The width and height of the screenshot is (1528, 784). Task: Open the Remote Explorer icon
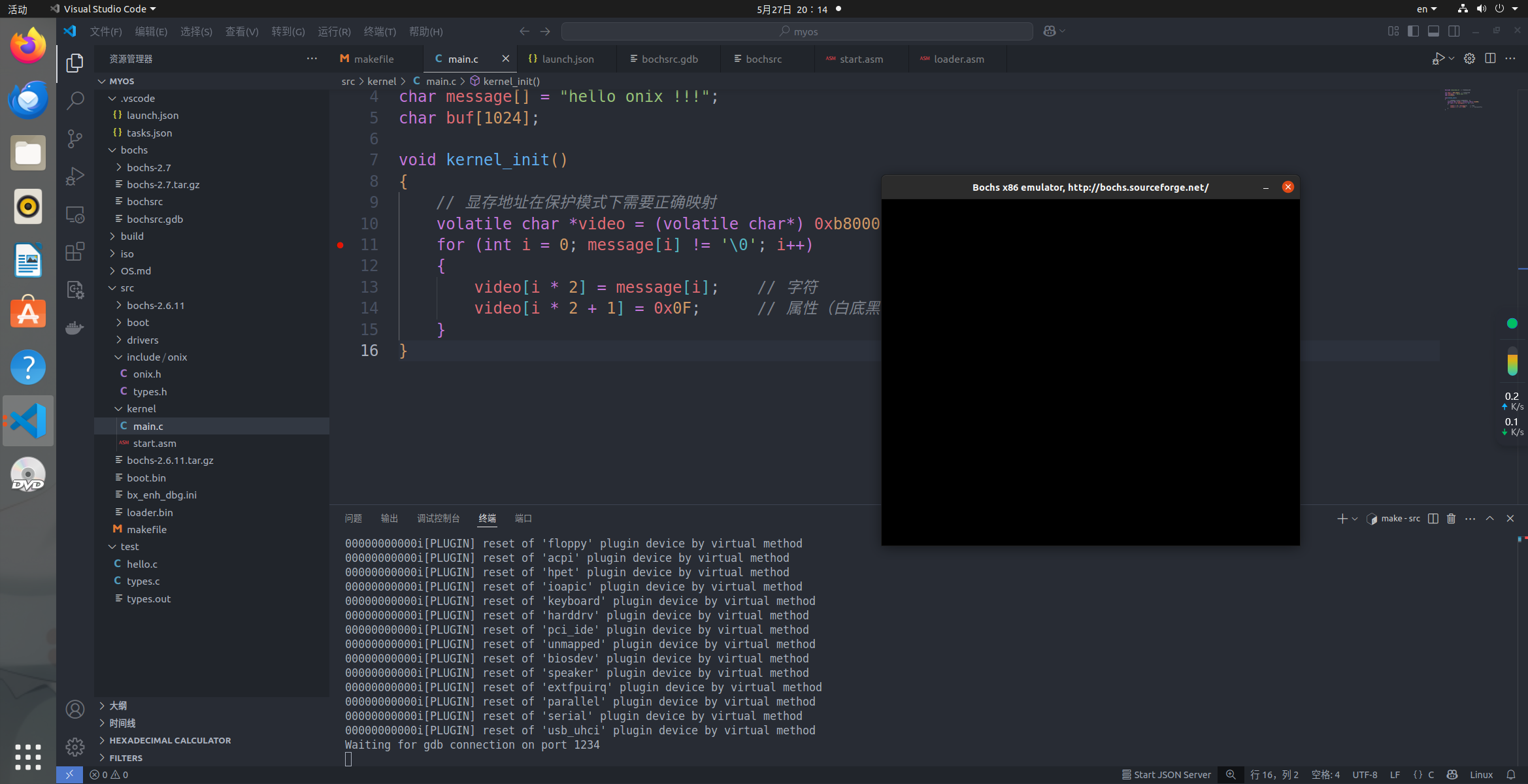(x=75, y=214)
